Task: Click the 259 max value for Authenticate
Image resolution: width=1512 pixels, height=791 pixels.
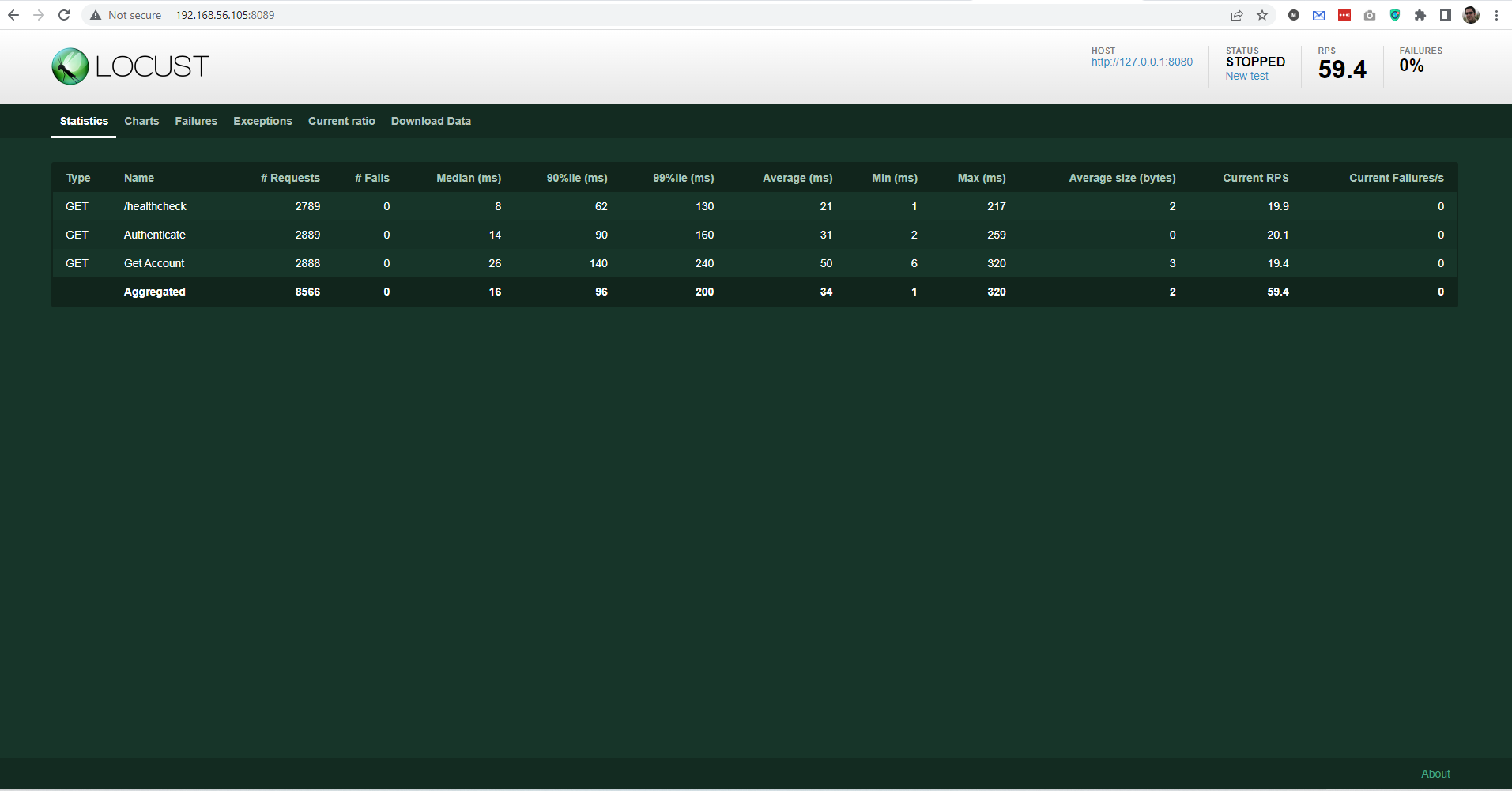Action: pos(997,235)
